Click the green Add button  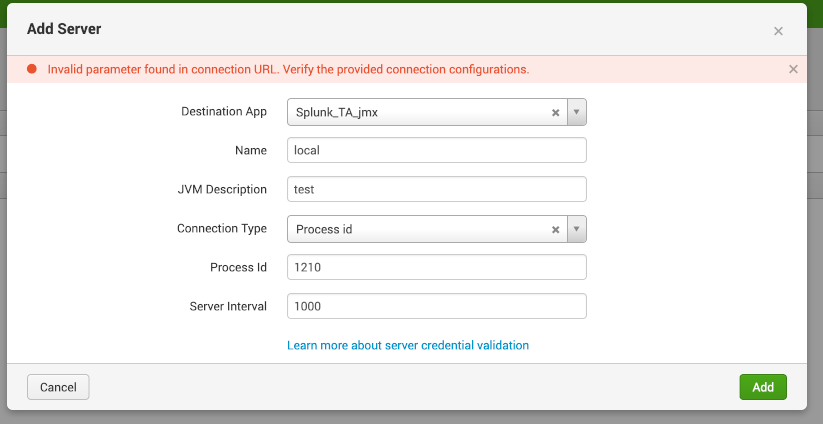tap(763, 387)
